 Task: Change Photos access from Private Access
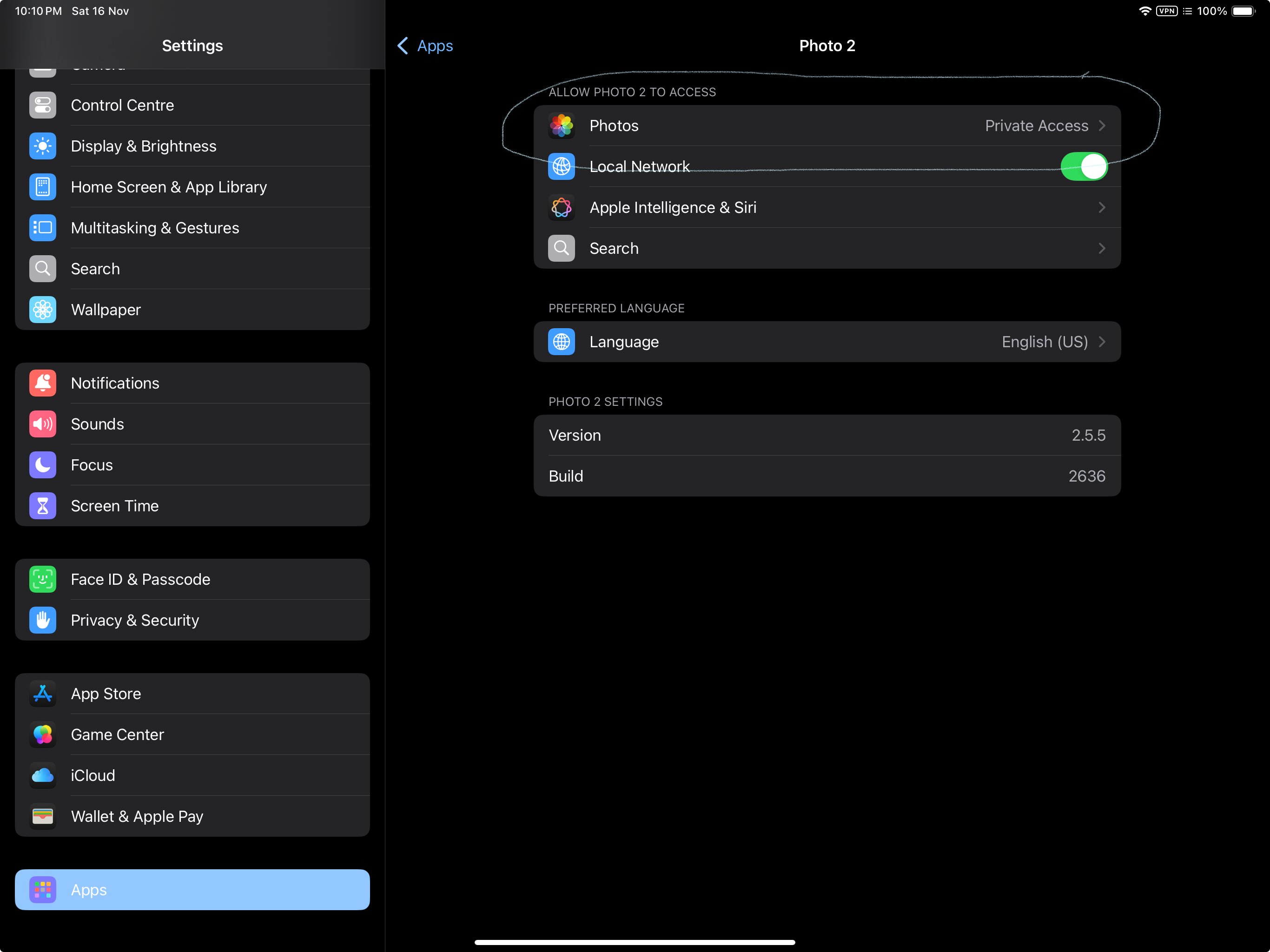click(x=1036, y=126)
